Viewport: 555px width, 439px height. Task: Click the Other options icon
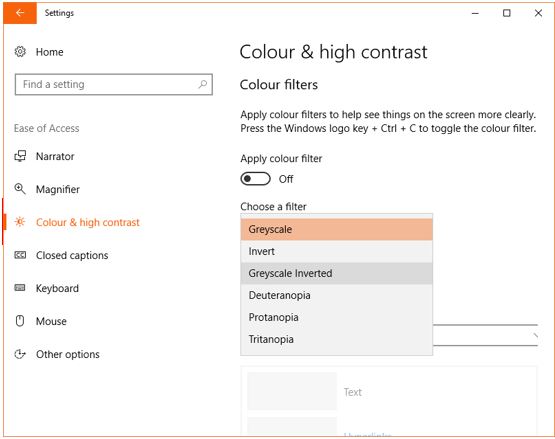[x=20, y=354]
